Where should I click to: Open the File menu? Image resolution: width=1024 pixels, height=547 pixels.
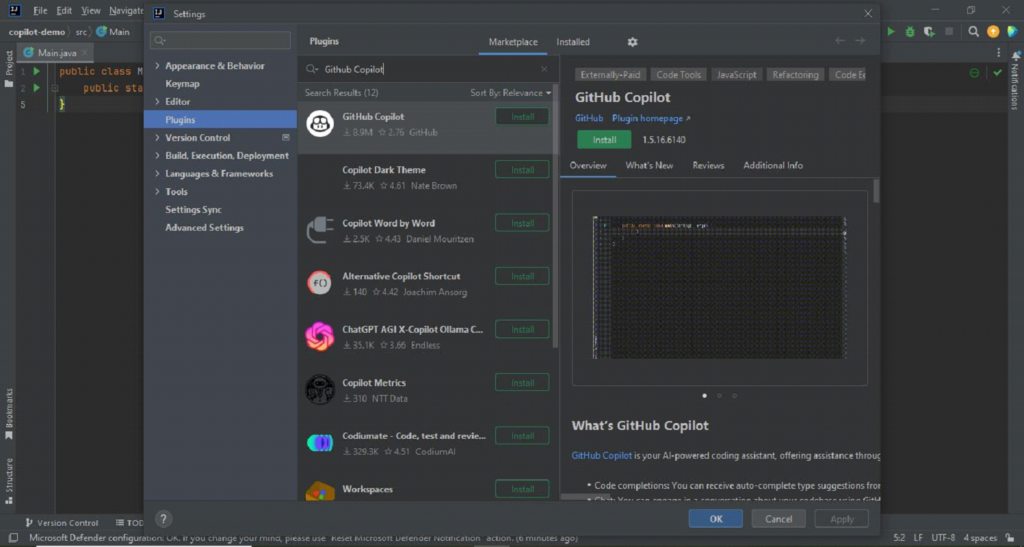(40, 10)
